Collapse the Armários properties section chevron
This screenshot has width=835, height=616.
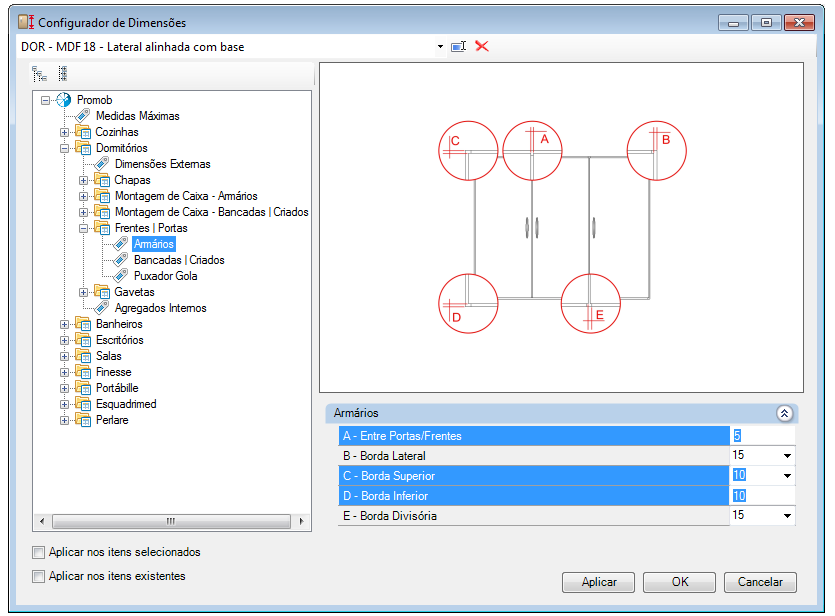[x=784, y=413]
